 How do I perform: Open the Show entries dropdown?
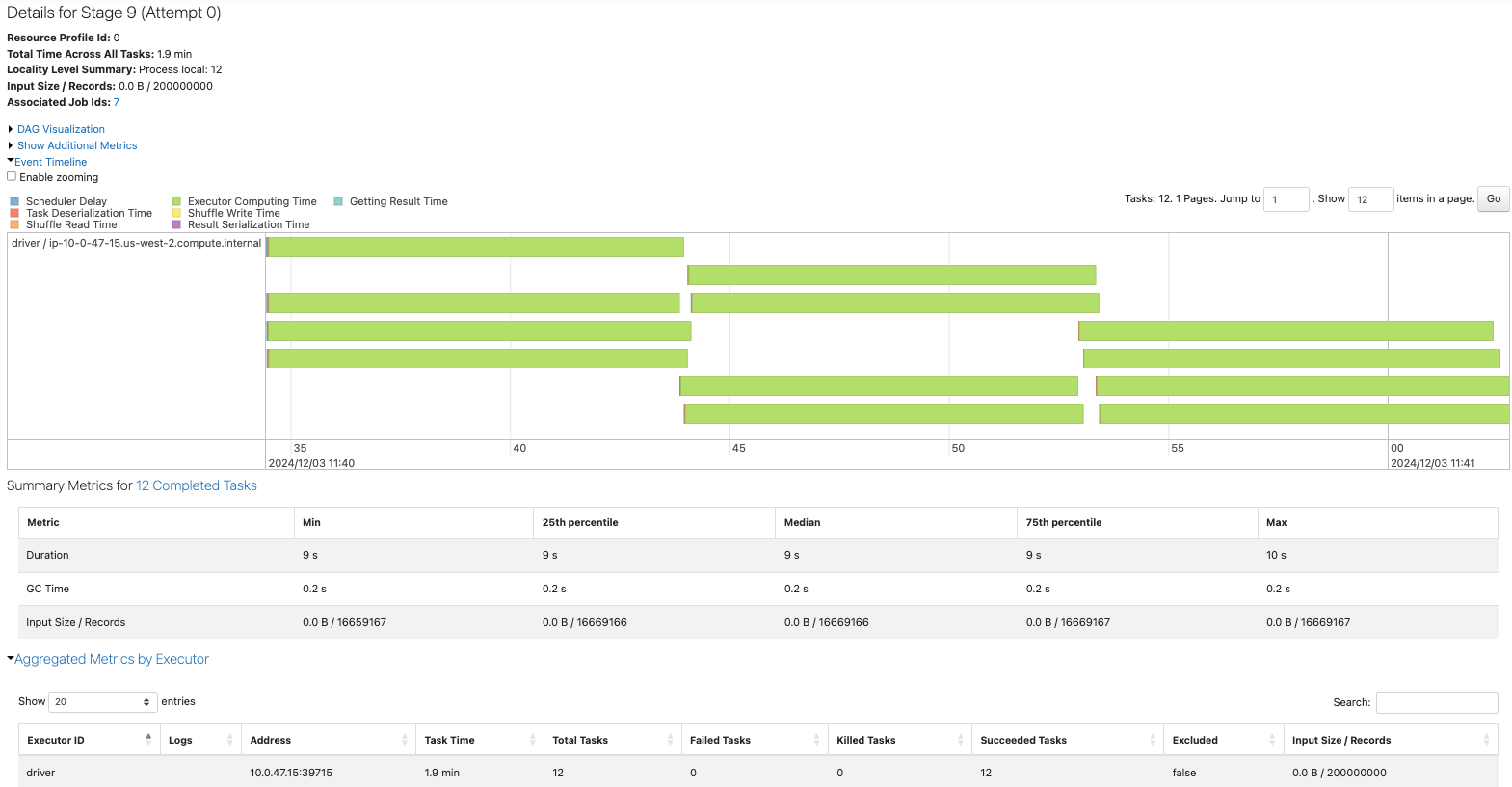pyautogui.click(x=102, y=702)
